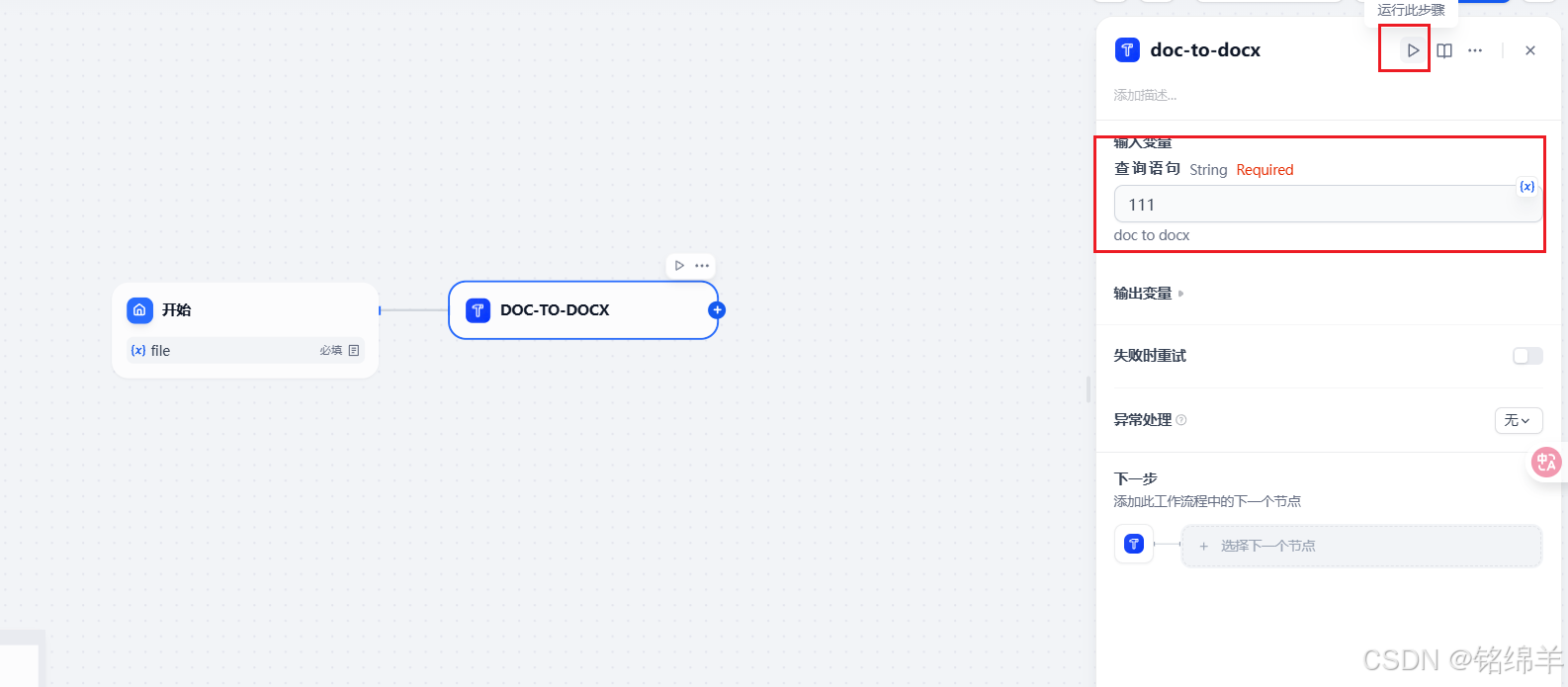The height and width of the screenshot is (687, 1568).
Task: Run this step with the play icon in the panel header
Action: point(1413,50)
